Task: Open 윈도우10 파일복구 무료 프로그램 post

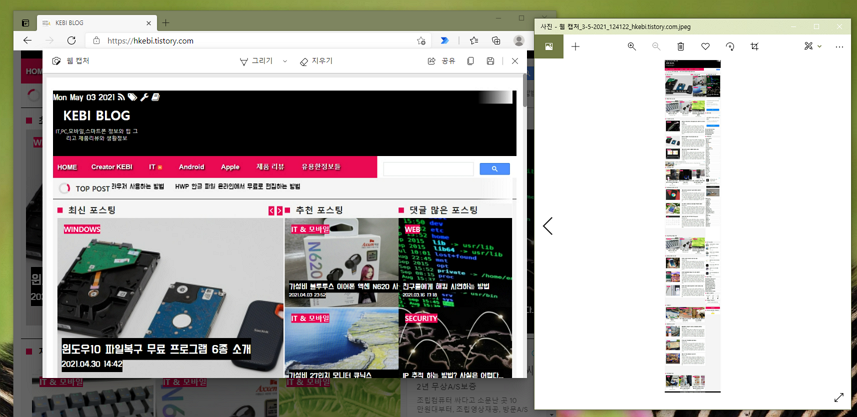Action: 156,349
